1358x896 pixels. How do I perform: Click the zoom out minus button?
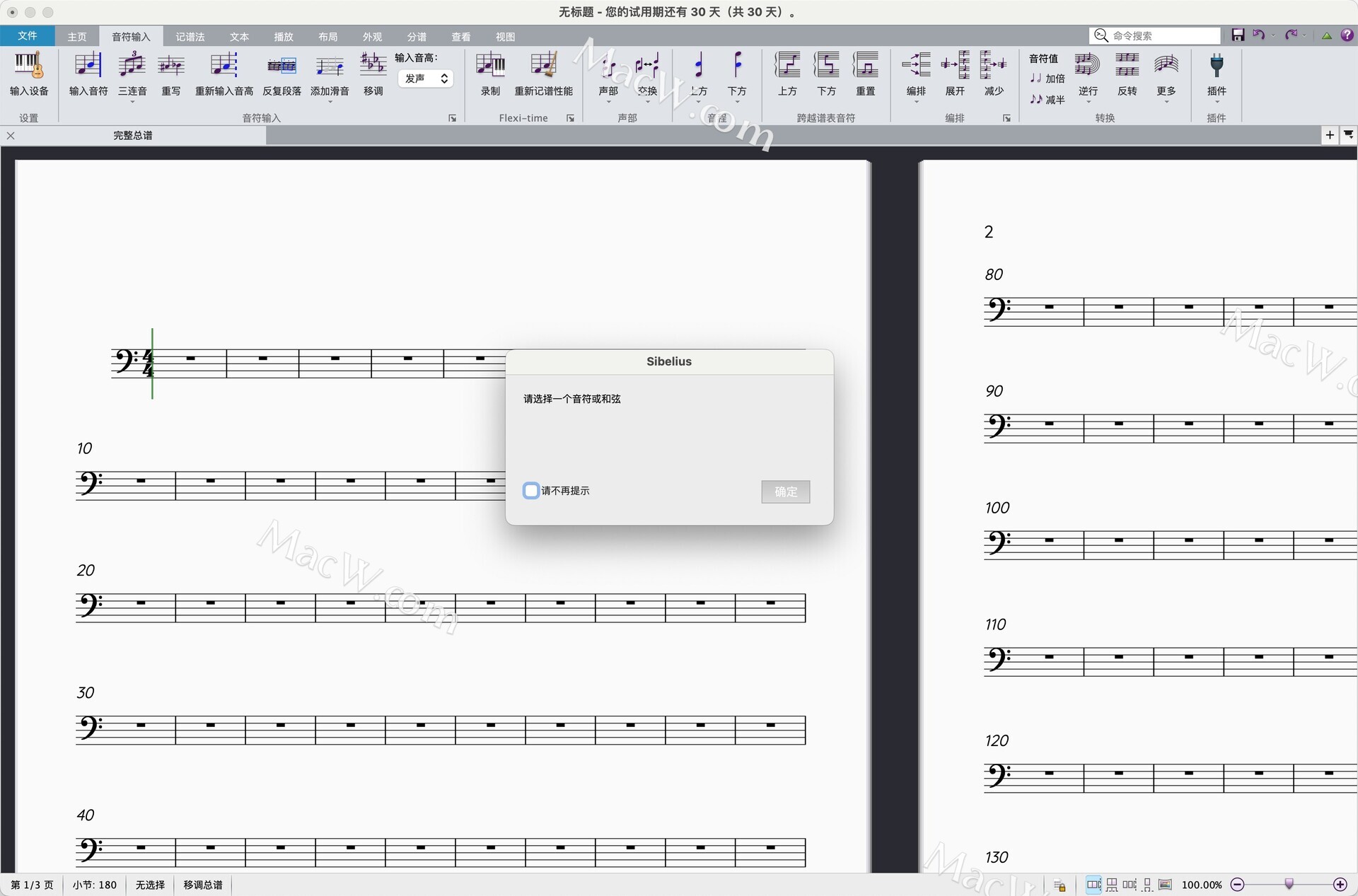pyautogui.click(x=1238, y=885)
